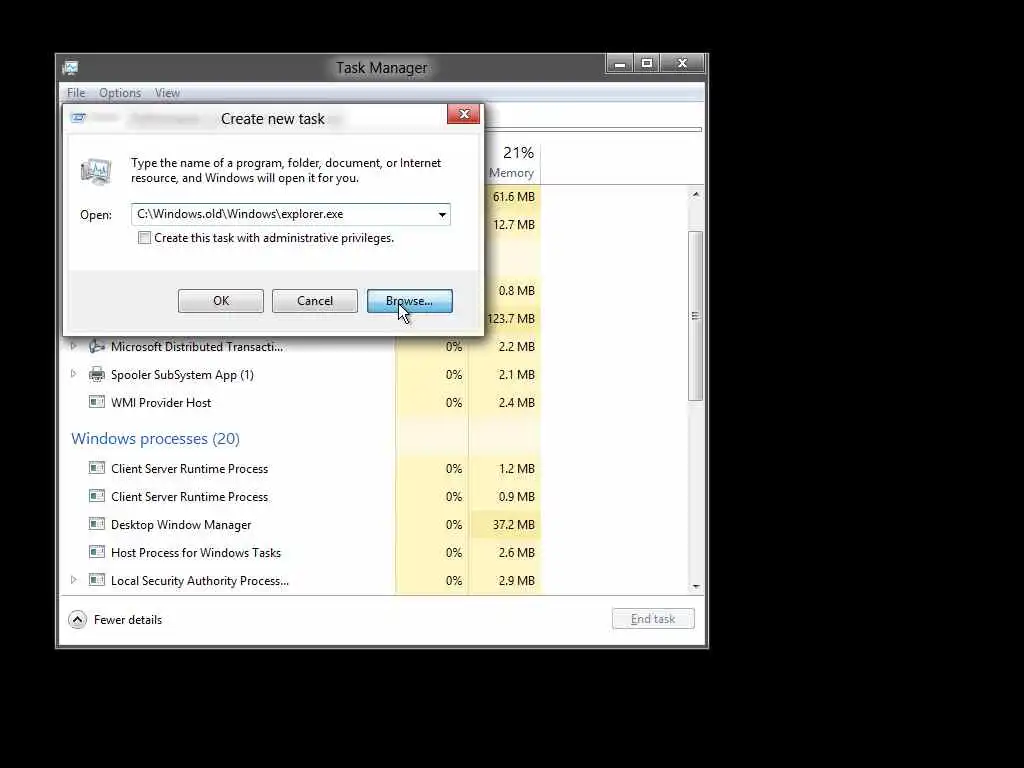Image resolution: width=1024 pixels, height=768 pixels.
Task: Click the Browse... button
Action: click(409, 301)
